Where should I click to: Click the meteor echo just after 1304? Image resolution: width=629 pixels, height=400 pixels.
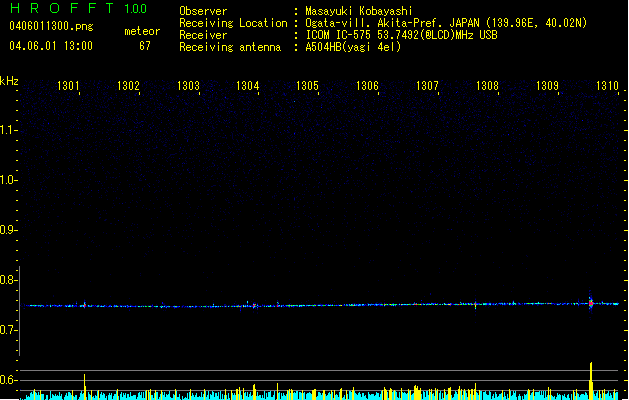(x=254, y=306)
